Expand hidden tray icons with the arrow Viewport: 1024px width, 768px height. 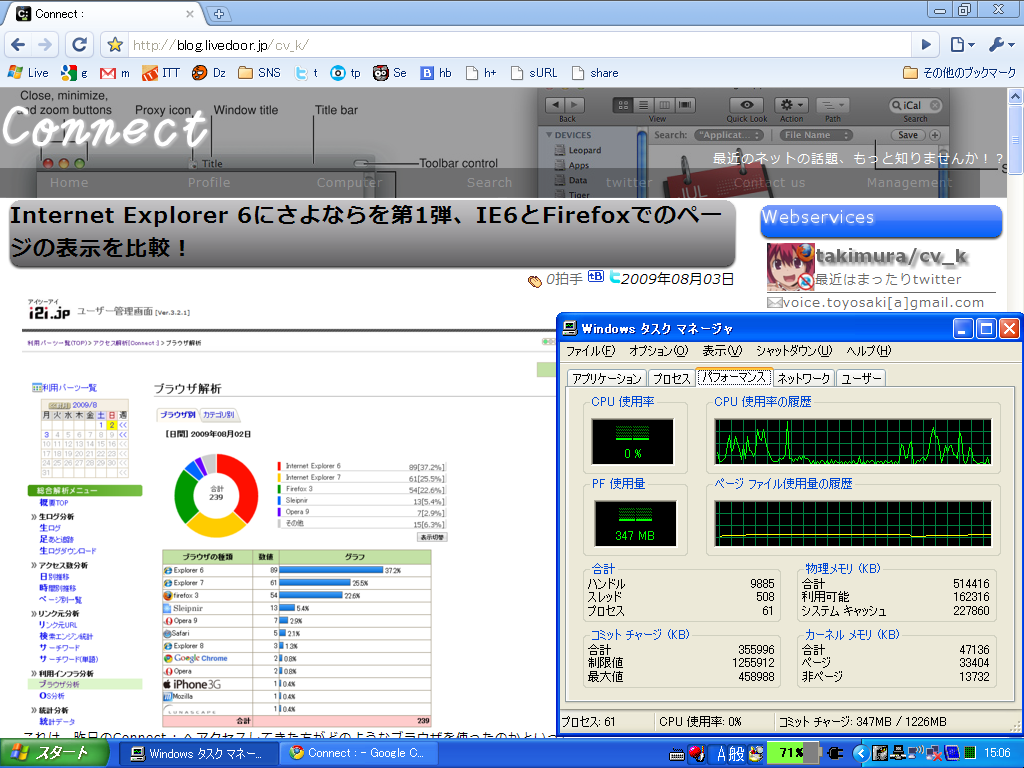click(861, 754)
